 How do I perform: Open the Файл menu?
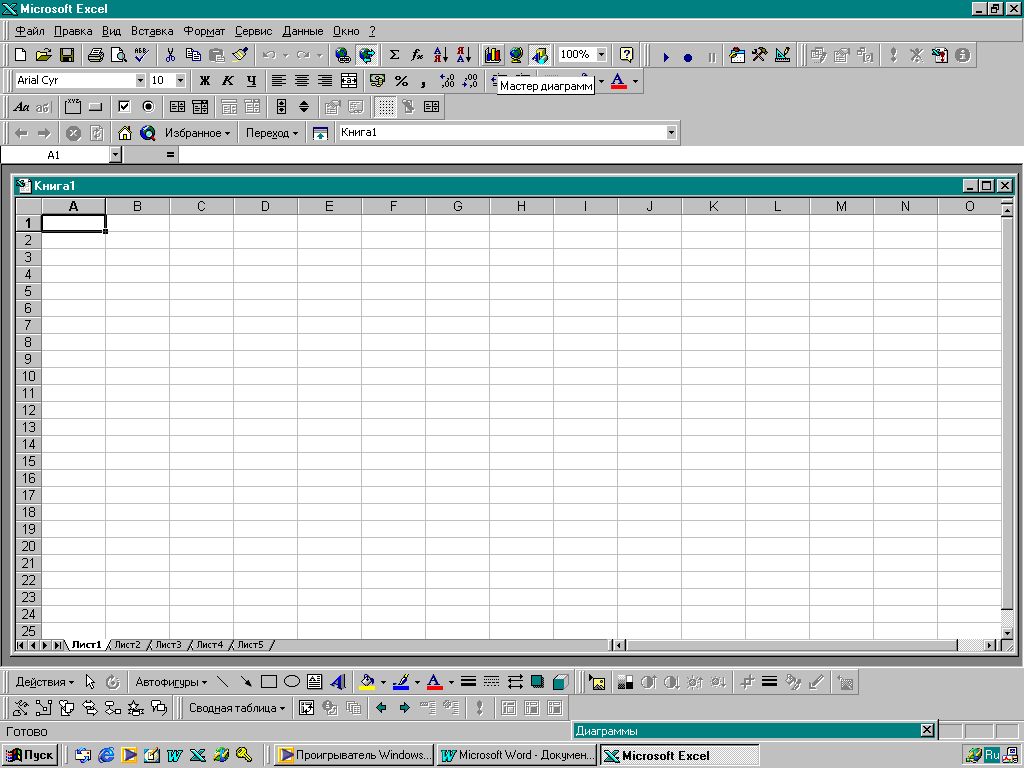(x=29, y=31)
